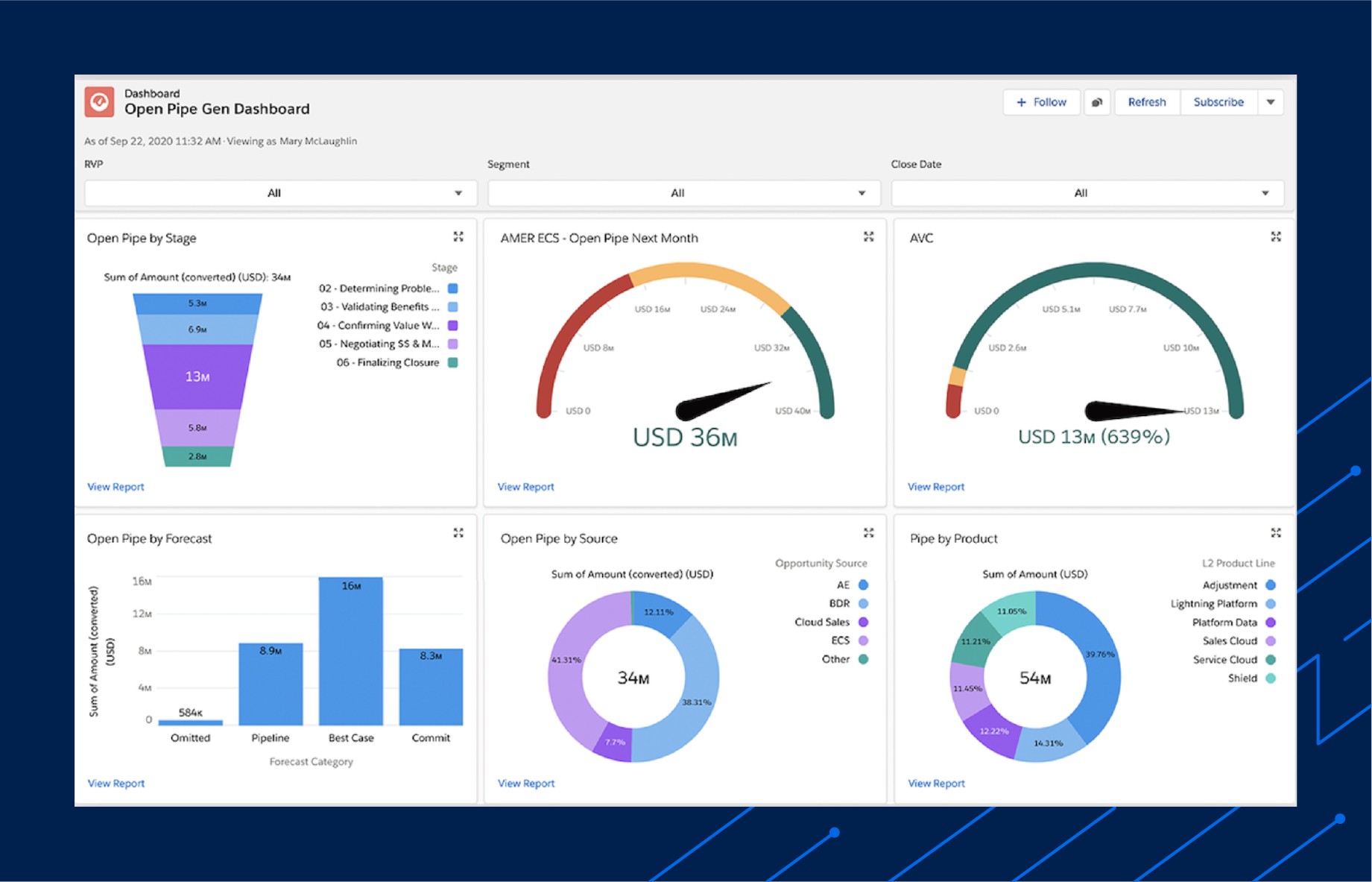Expand the Open Pipe by Forecast chart
This screenshot has width=1372, height=882.
click(x=458, y=532)
